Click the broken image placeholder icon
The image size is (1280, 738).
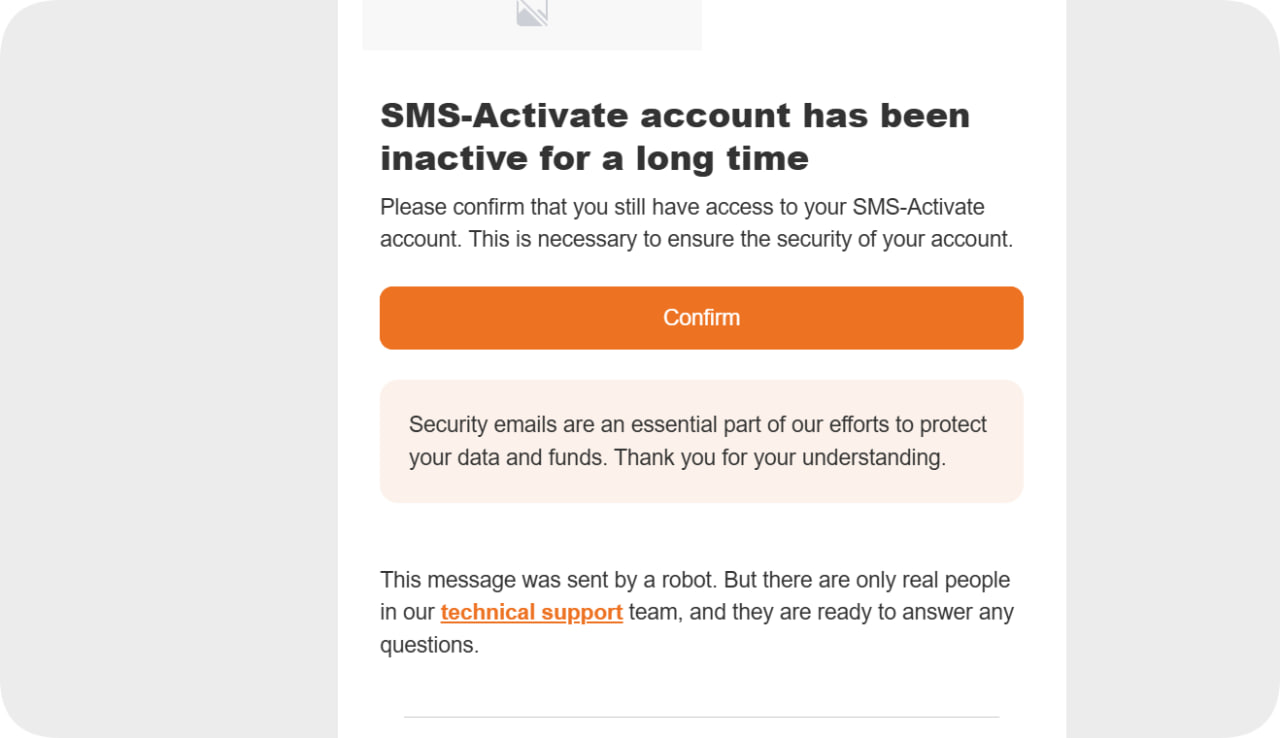click(532, 12)
